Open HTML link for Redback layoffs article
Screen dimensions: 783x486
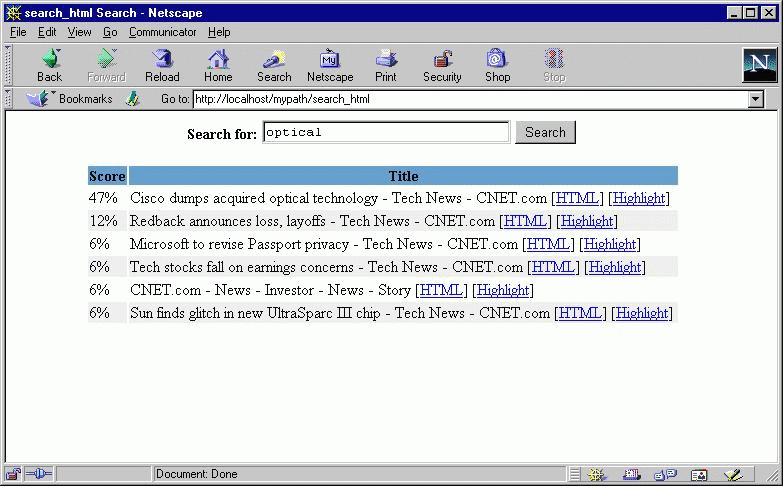[525, 221]
